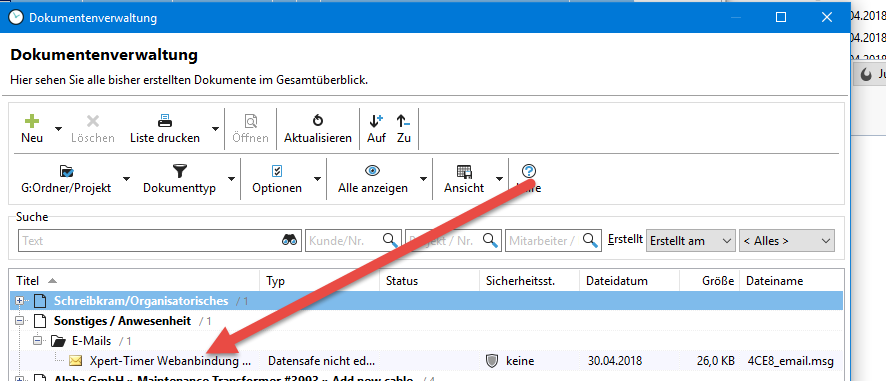Select the Xpert-Timer Webanbindung document
This screenshot has height=381, width=886.
point(170,361)
